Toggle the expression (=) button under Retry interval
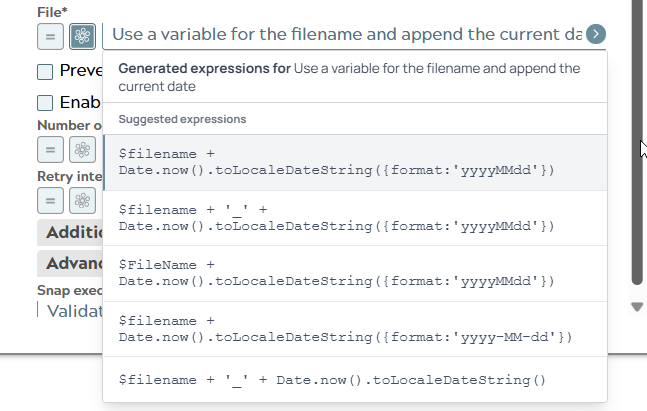This screenshot has height=411, width=647. coord(51,199)
